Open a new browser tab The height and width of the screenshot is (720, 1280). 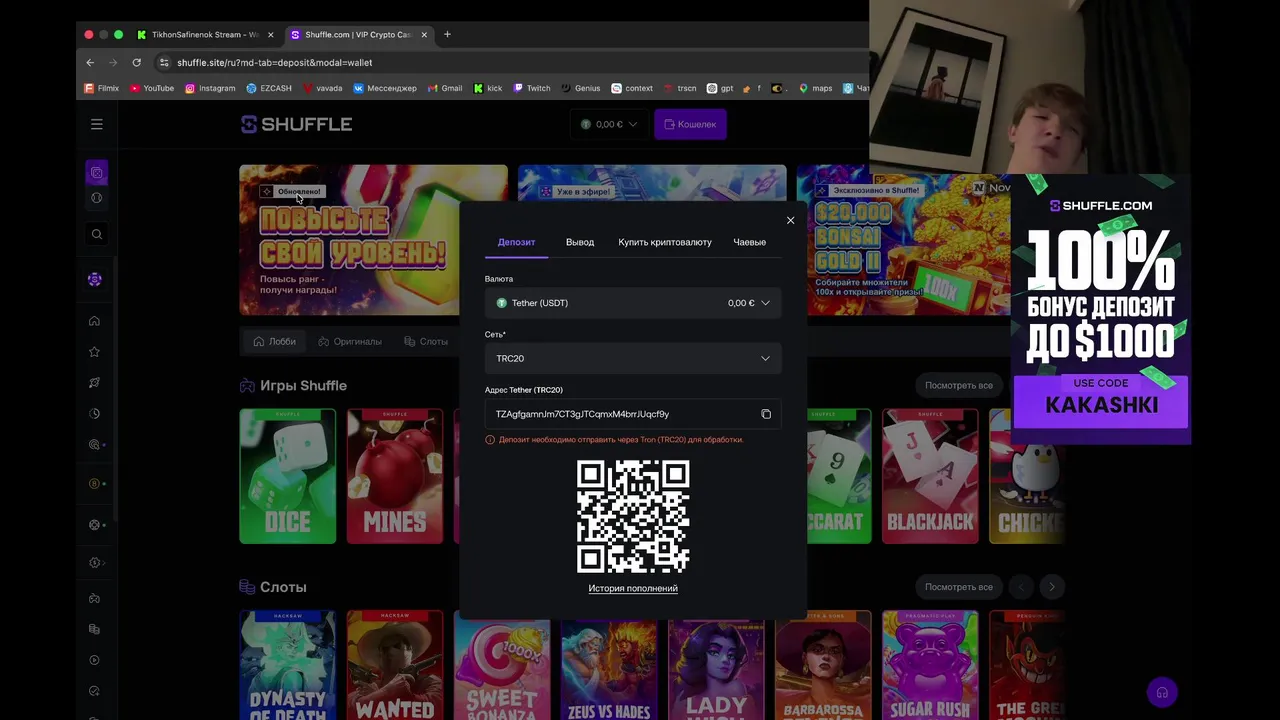(x=447, y=35)
